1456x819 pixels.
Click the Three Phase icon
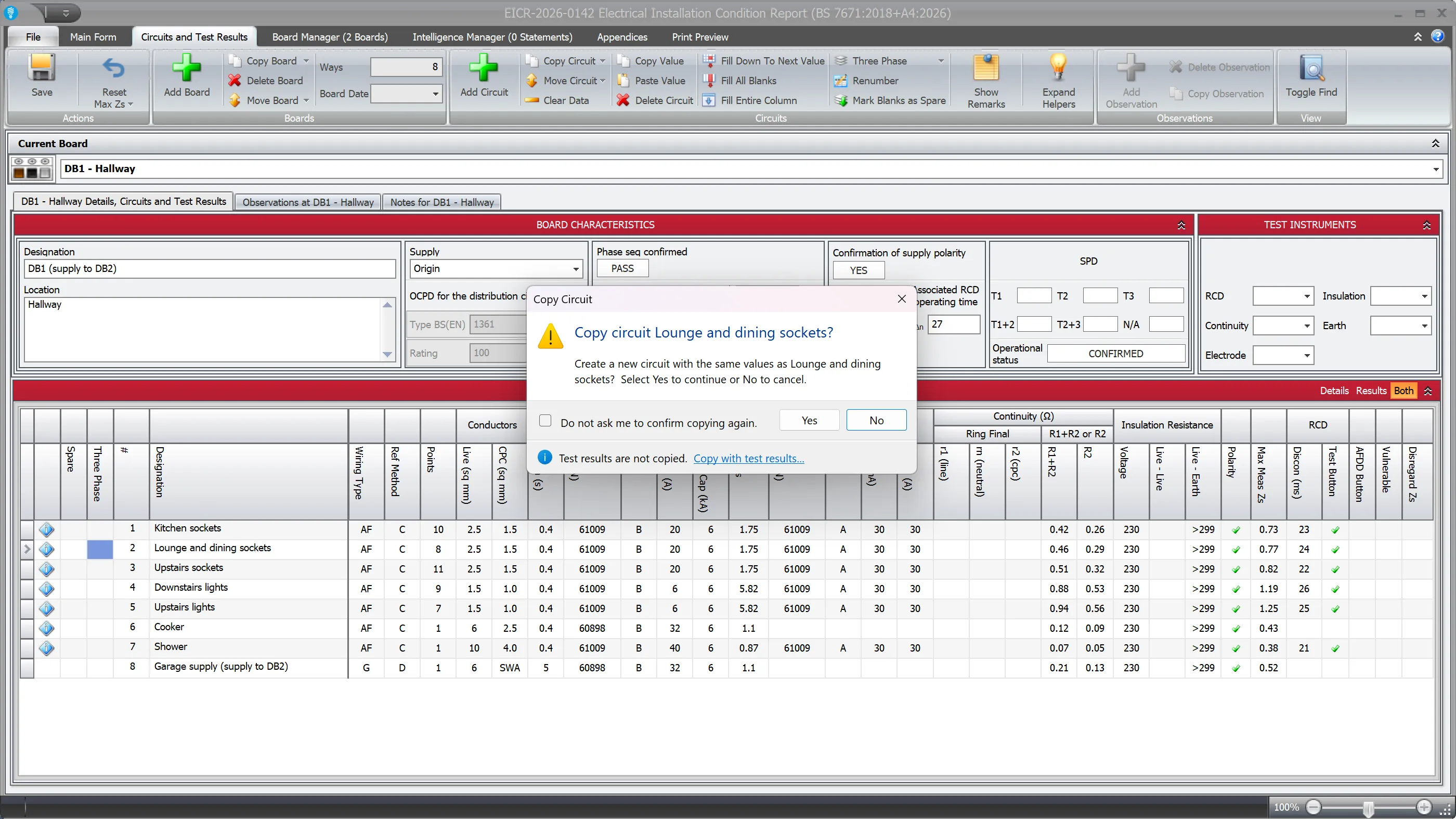coord(841,60)
